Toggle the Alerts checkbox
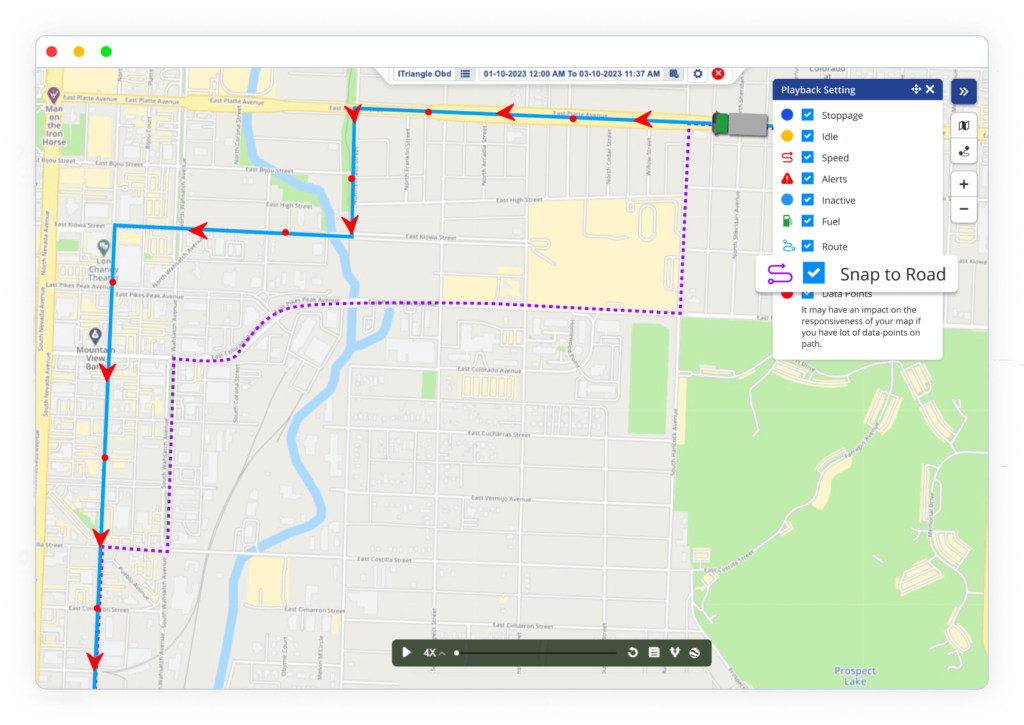This screenshot has height=725, width=1024. tap(808, 178)
